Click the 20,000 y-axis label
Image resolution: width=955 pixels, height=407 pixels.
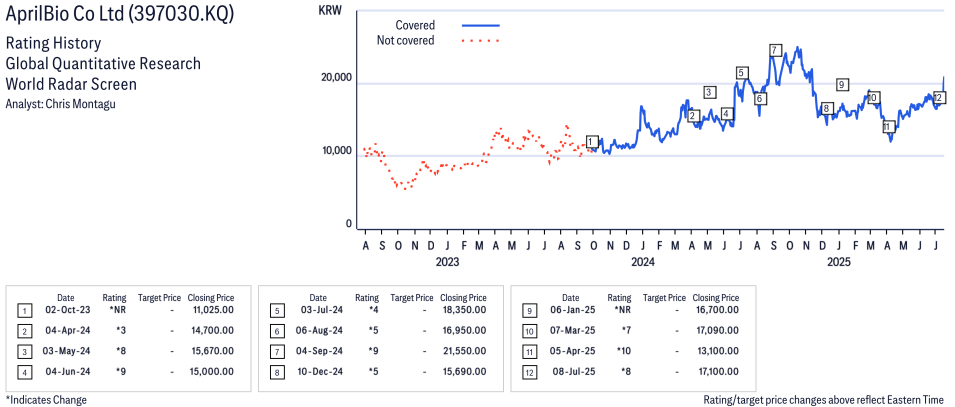click(x=337, y=77)
